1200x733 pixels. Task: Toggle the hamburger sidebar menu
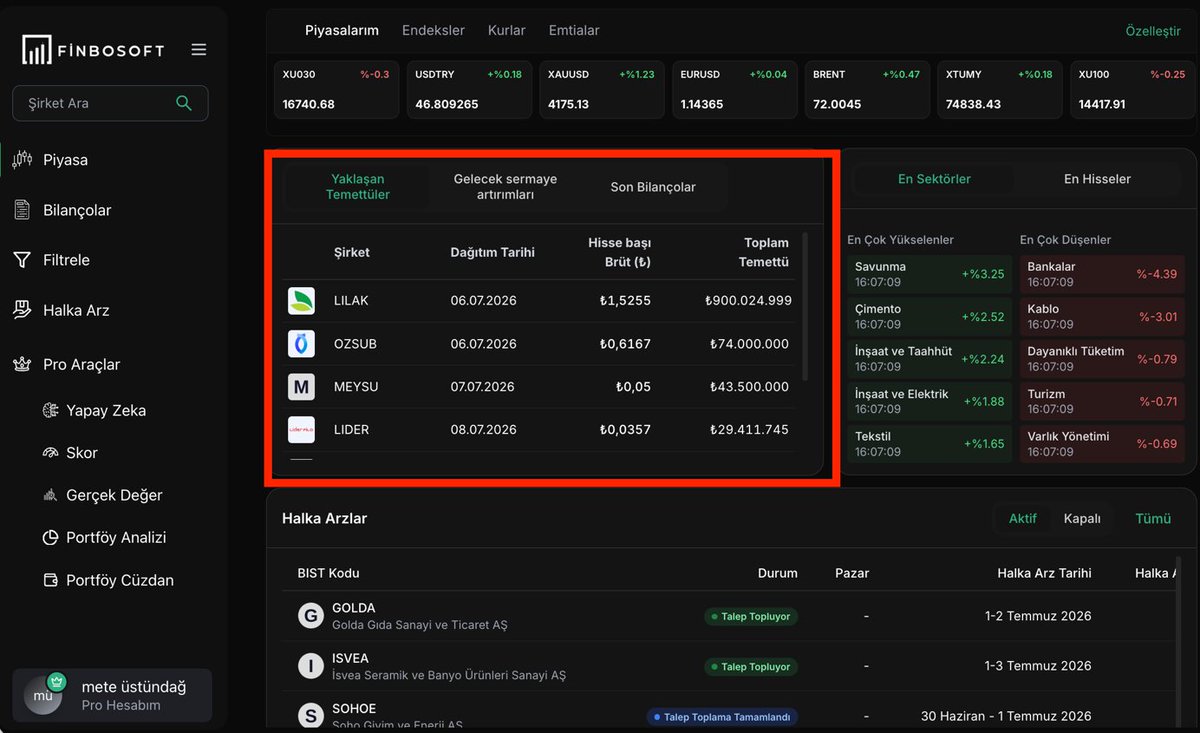tap(199, 50)
